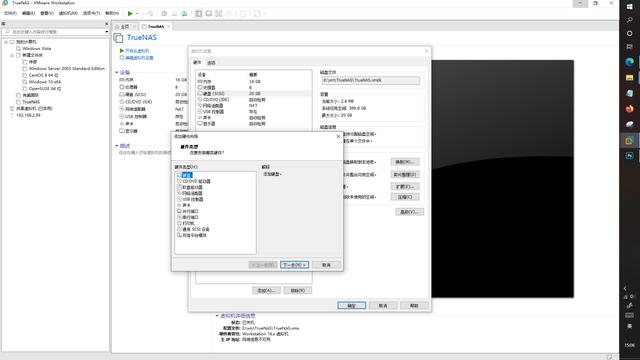Collapse the Description section on TrueNAS tab
This screenshot has width=640, height=360.
[117, 146]
